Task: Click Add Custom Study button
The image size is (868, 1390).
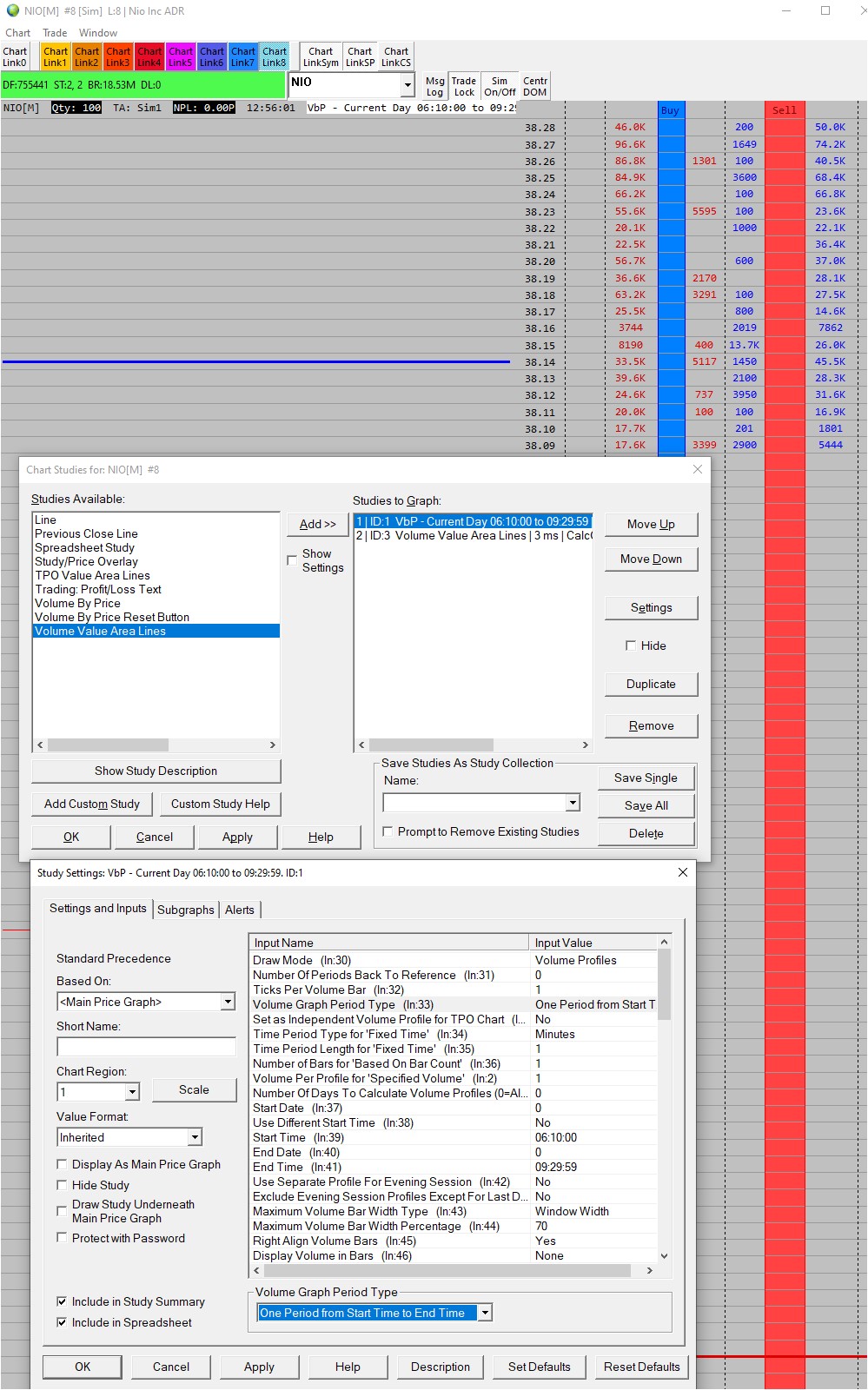Action: (92, 804)
